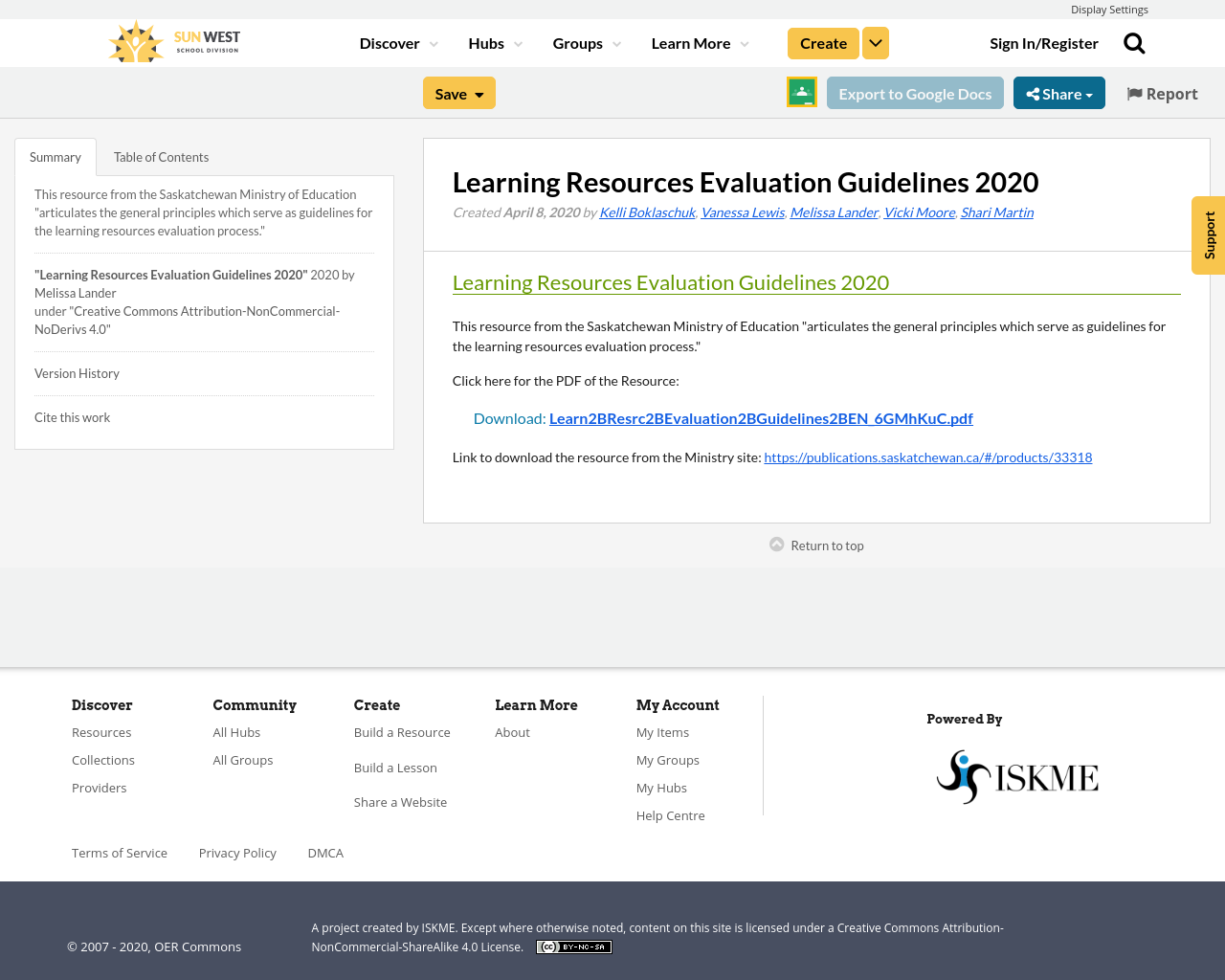Select the Summary tab
The height and width of the screenshot is (980, 1225).
pos(55,155)
